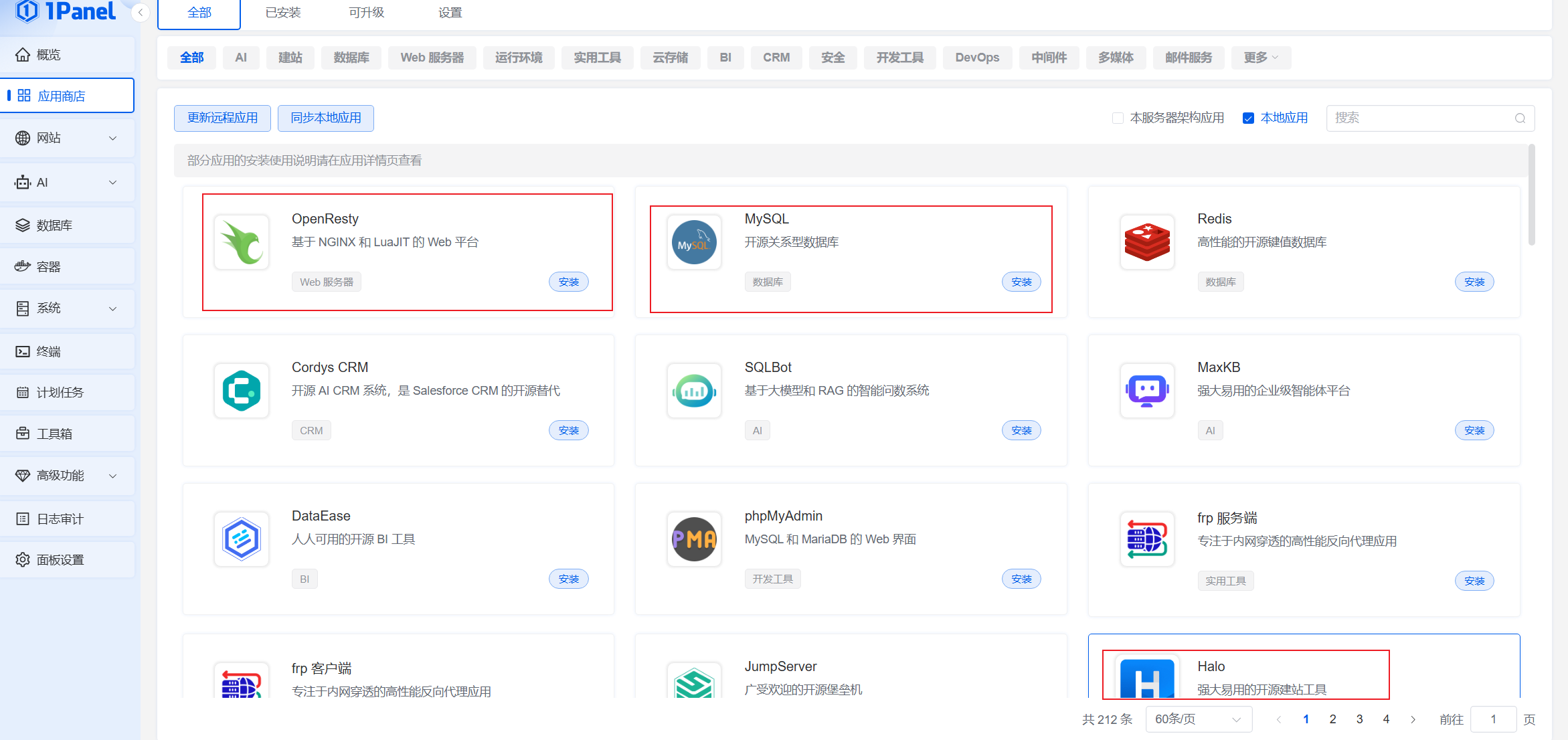Click 安装 button on the SQLBot card
The height and width of the screenshot is (740, 1568).
[1021, 431]
